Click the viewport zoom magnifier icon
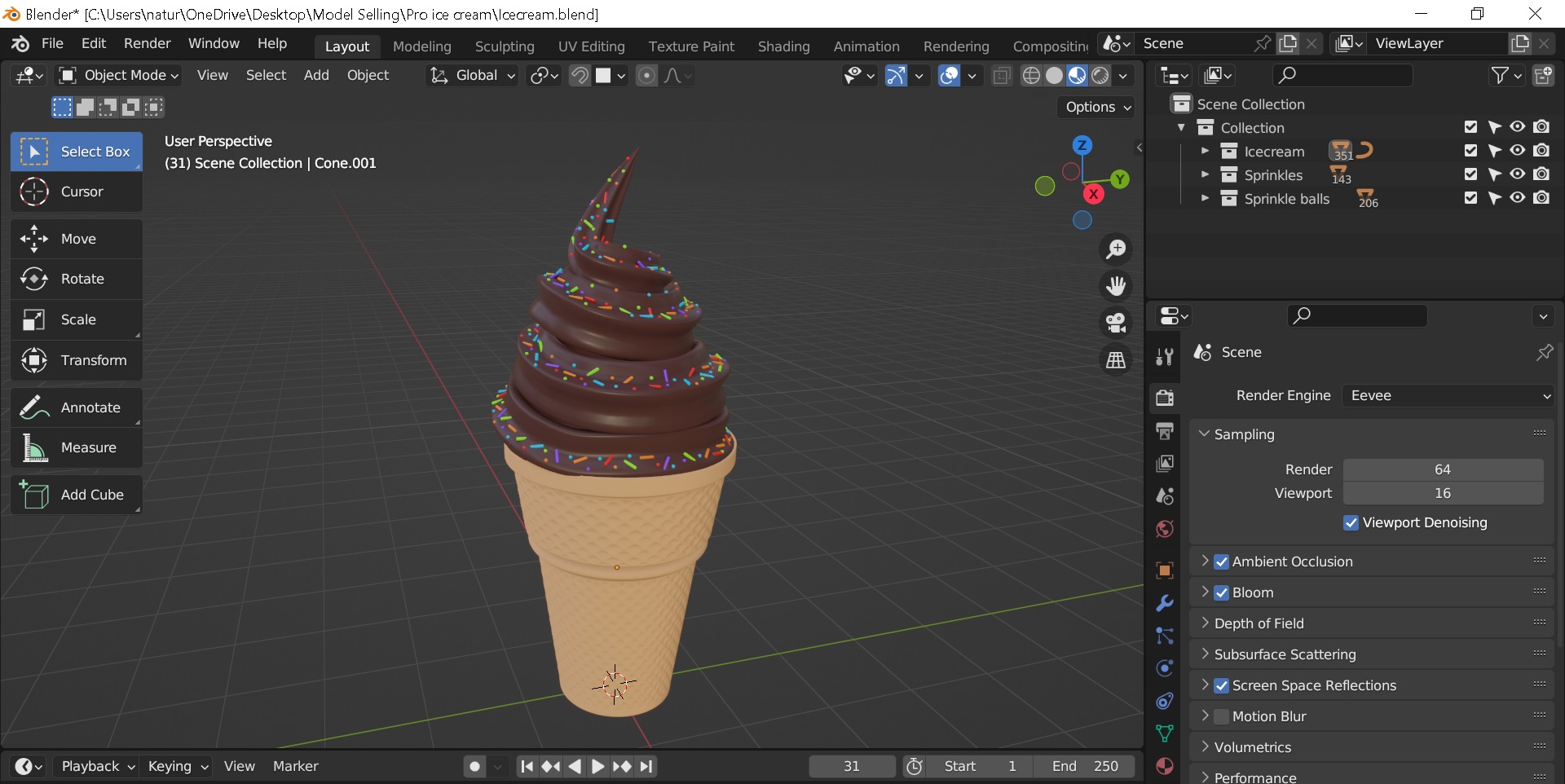 pos(1116,249)
